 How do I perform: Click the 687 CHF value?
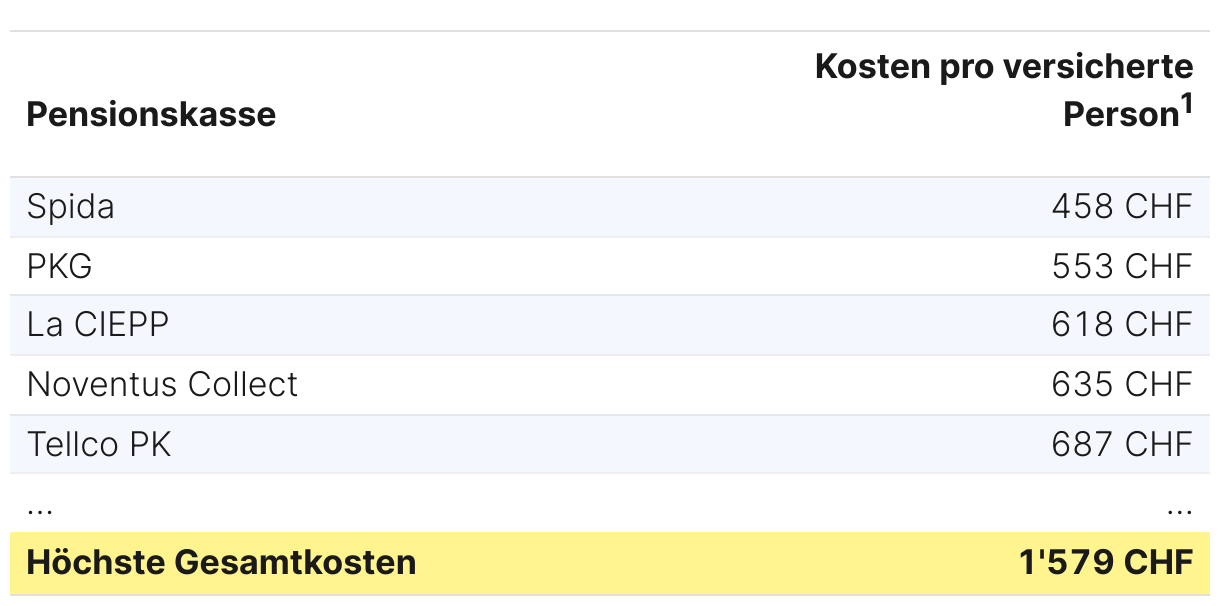point(1122,444)
